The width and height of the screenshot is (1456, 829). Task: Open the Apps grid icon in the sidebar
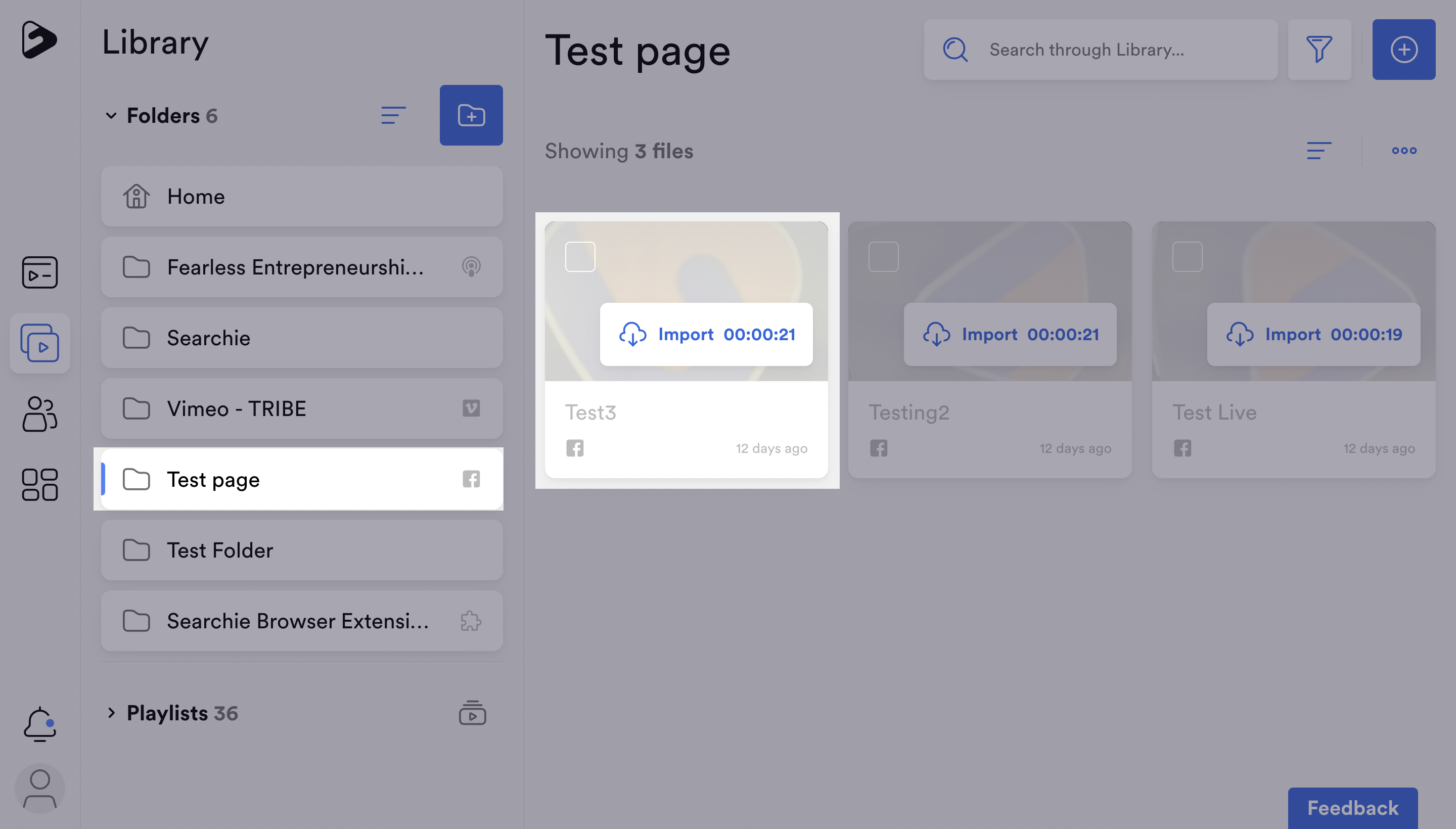click(x=39, y=485)
